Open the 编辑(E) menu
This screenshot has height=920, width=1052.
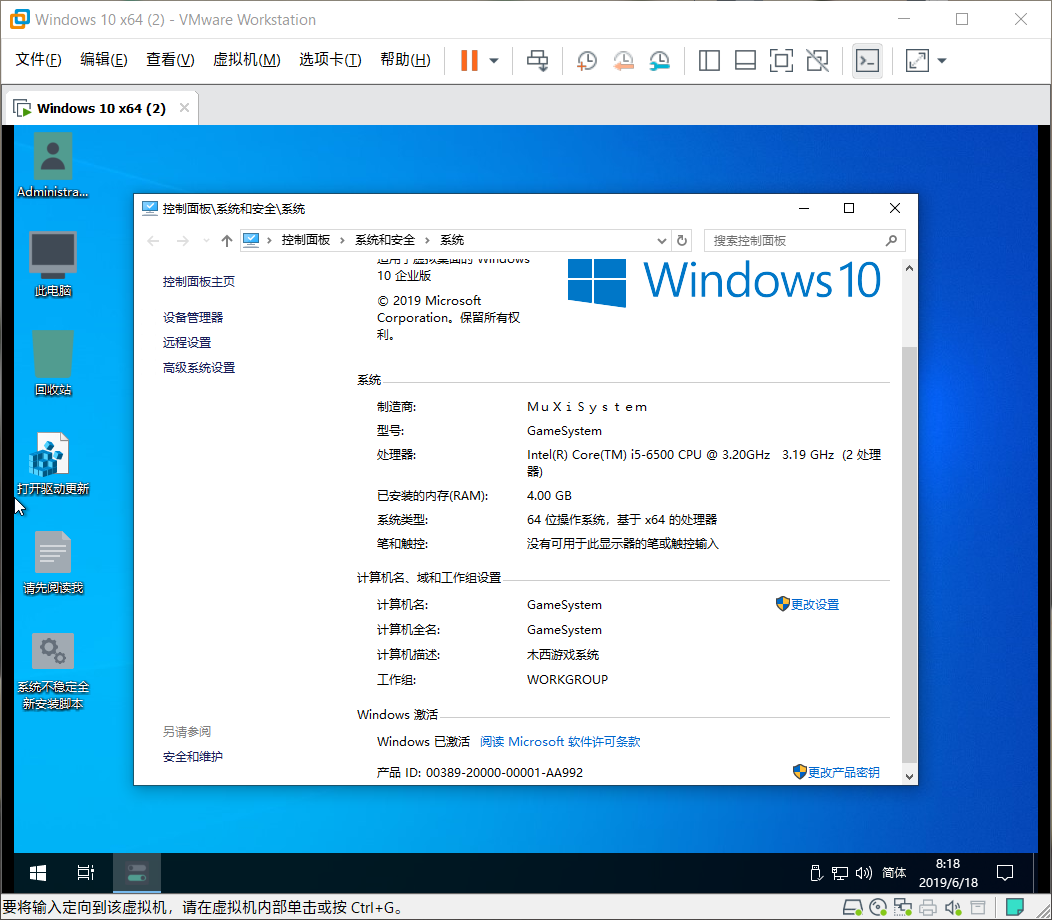coord(103,60)
